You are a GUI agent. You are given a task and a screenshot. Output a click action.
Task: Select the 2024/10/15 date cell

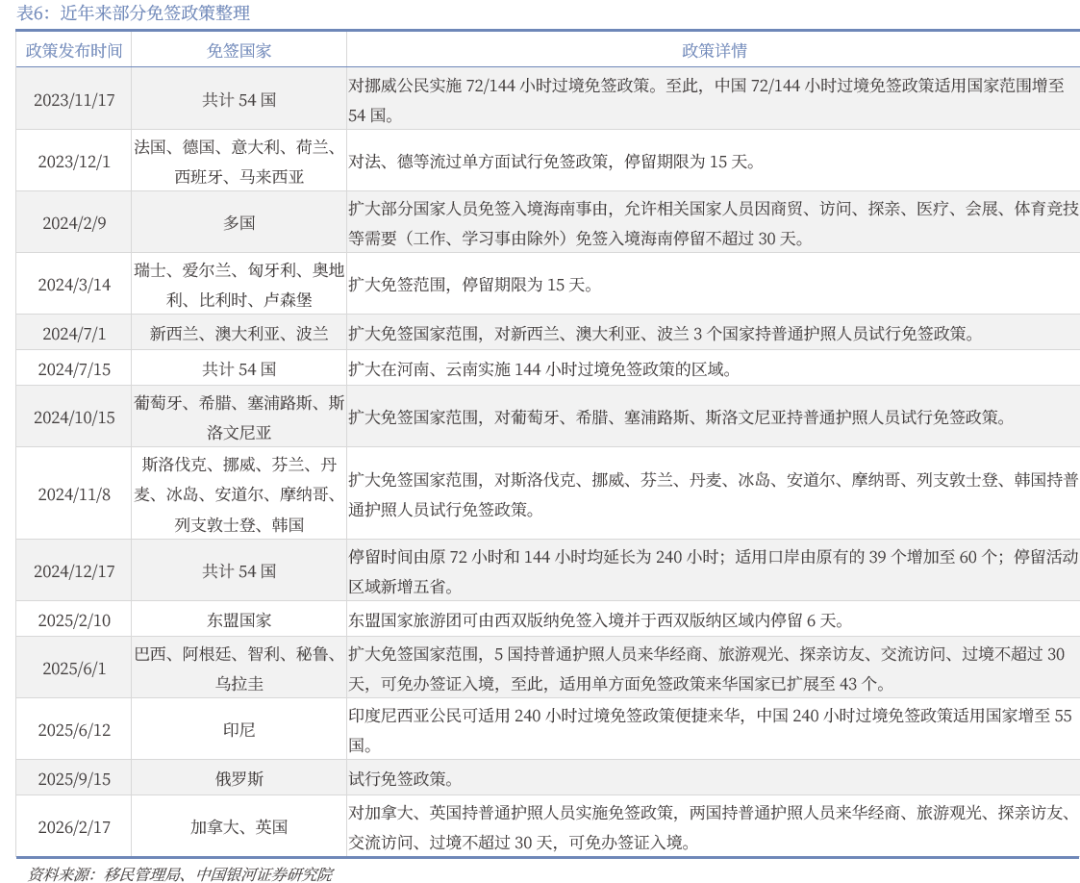pos(74,418)
